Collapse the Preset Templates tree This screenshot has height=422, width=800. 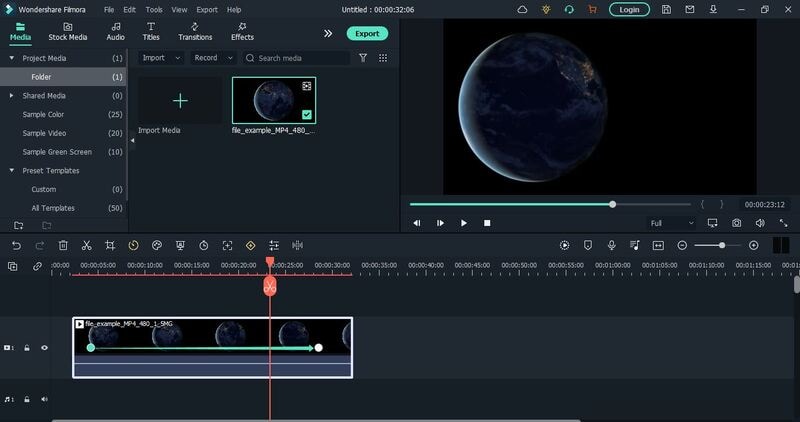(x=12, y=170)
